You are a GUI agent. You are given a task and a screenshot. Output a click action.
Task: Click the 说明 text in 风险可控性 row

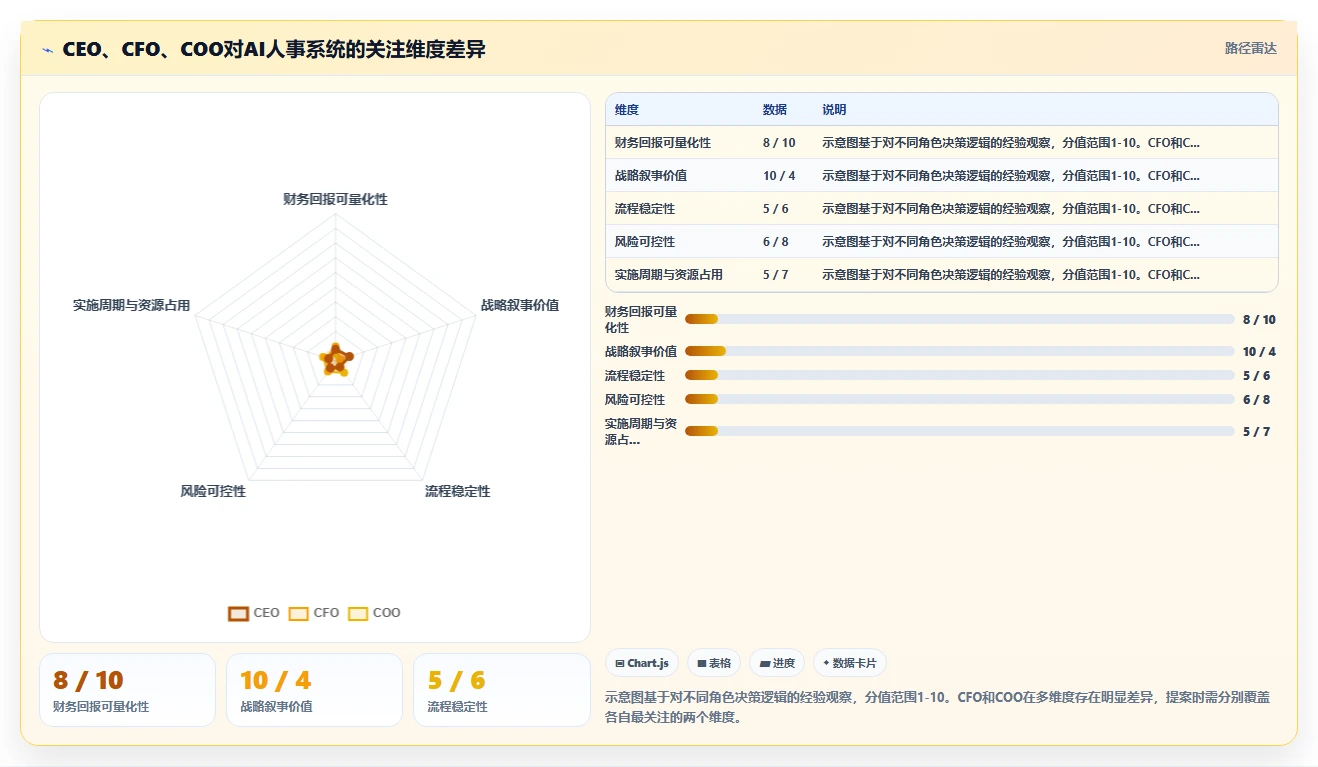pyautogui.click(x=1011, y=242)
